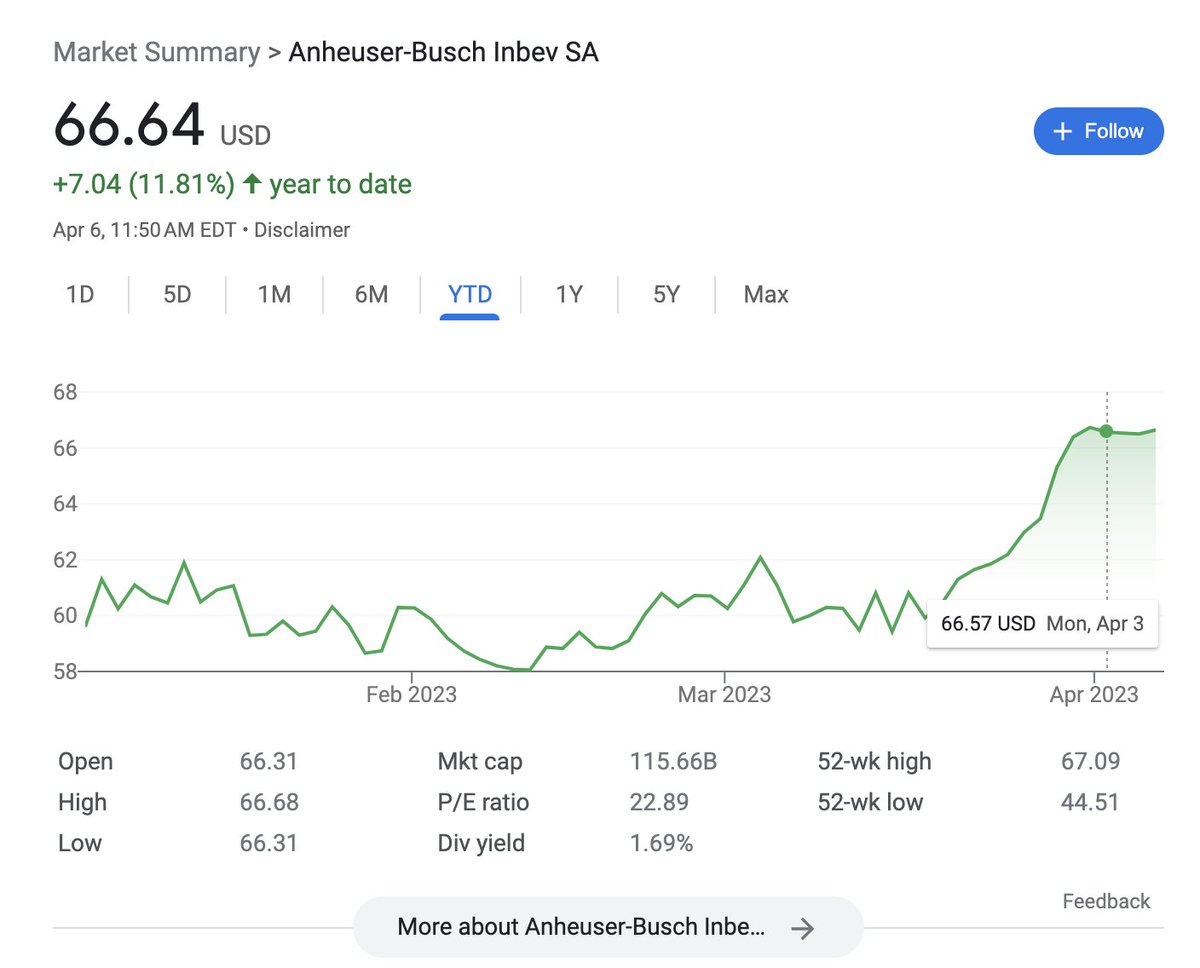Click the High value 66.68
This screenshot has height=968, width=1200.
[x=269, y=802]
